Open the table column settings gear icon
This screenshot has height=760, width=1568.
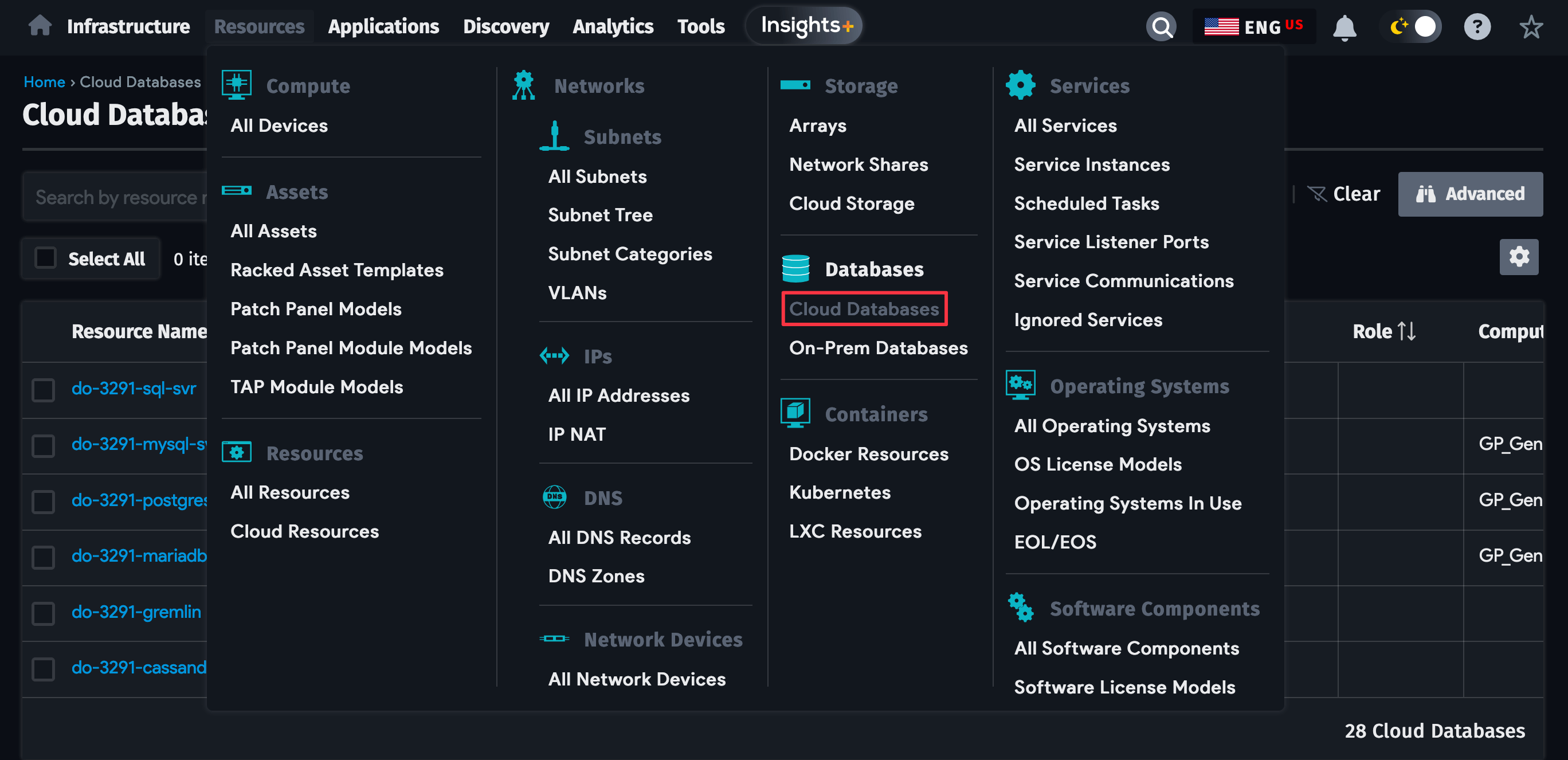tap(1519, 257)
